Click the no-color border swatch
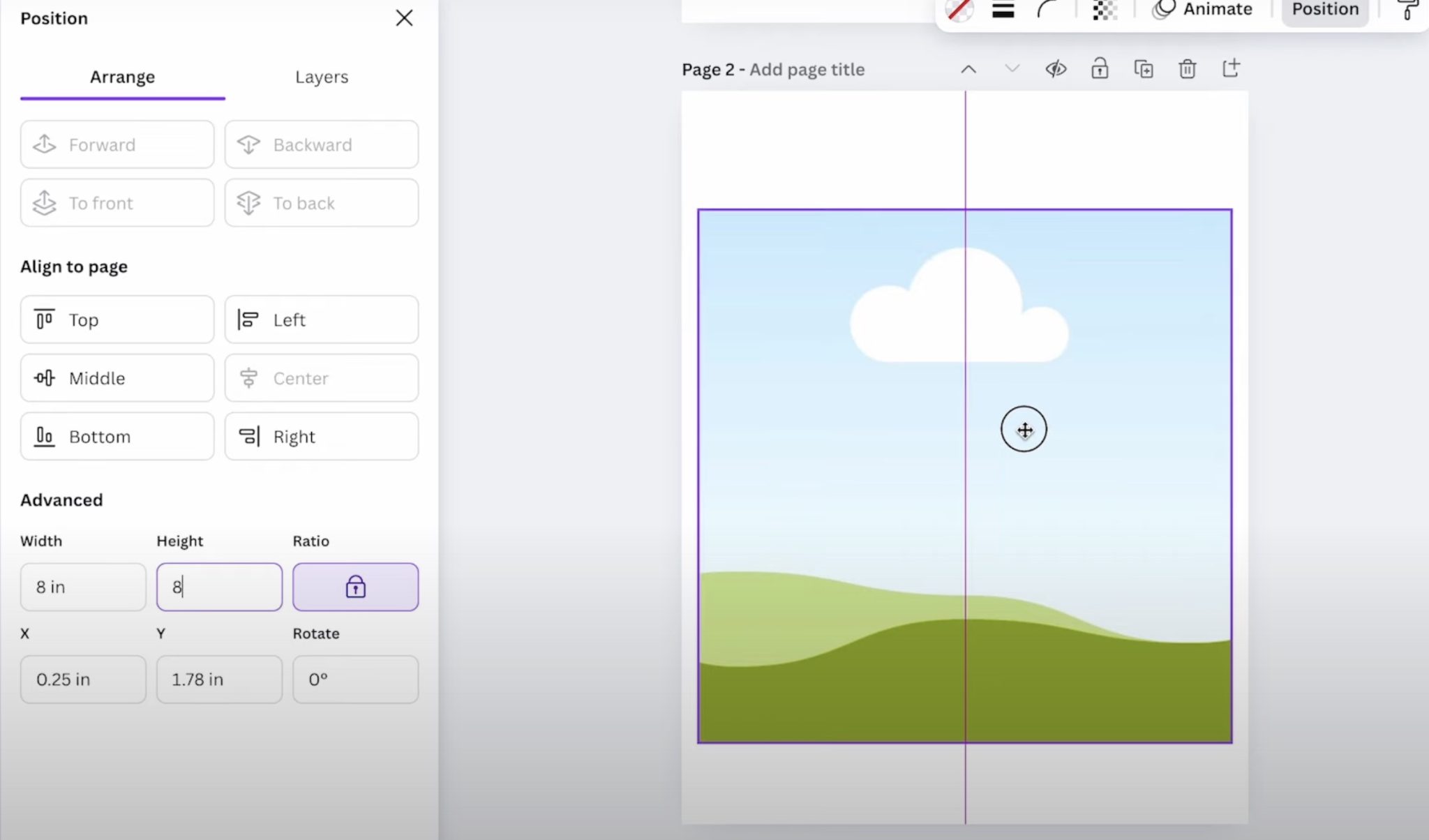Viewport: 1429px width, 840px height. 959,10
